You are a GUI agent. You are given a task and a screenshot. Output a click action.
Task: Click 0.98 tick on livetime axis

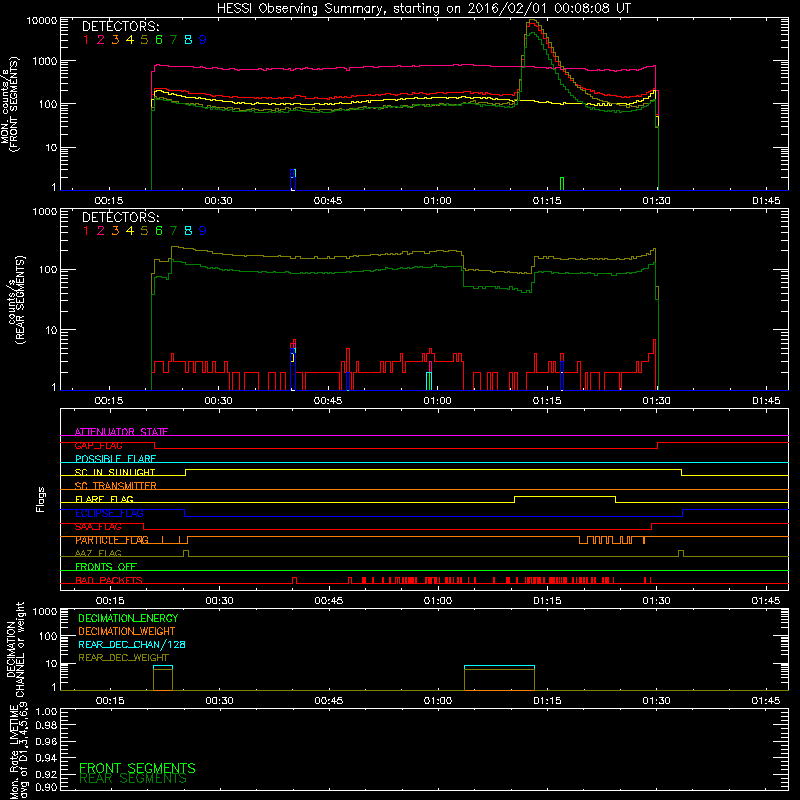(46, 725)
